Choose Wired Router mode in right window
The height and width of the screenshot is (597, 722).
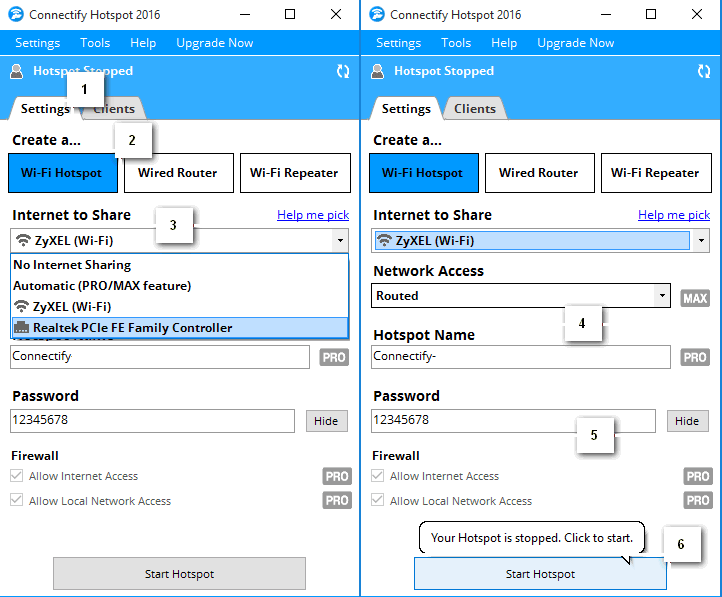pyautogui.click(x=540, y=173)
